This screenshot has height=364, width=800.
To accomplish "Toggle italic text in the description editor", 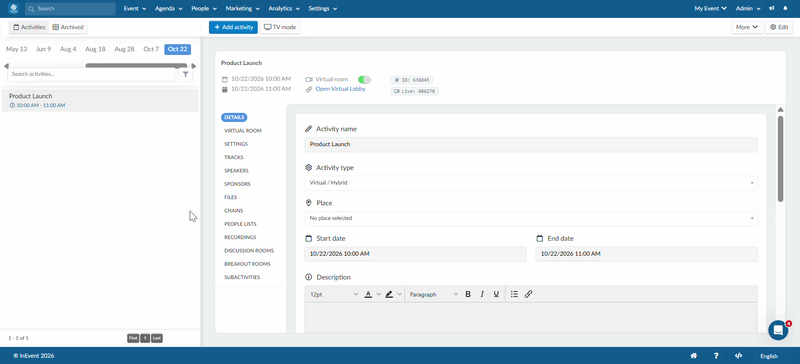I will tap(482, 294).
